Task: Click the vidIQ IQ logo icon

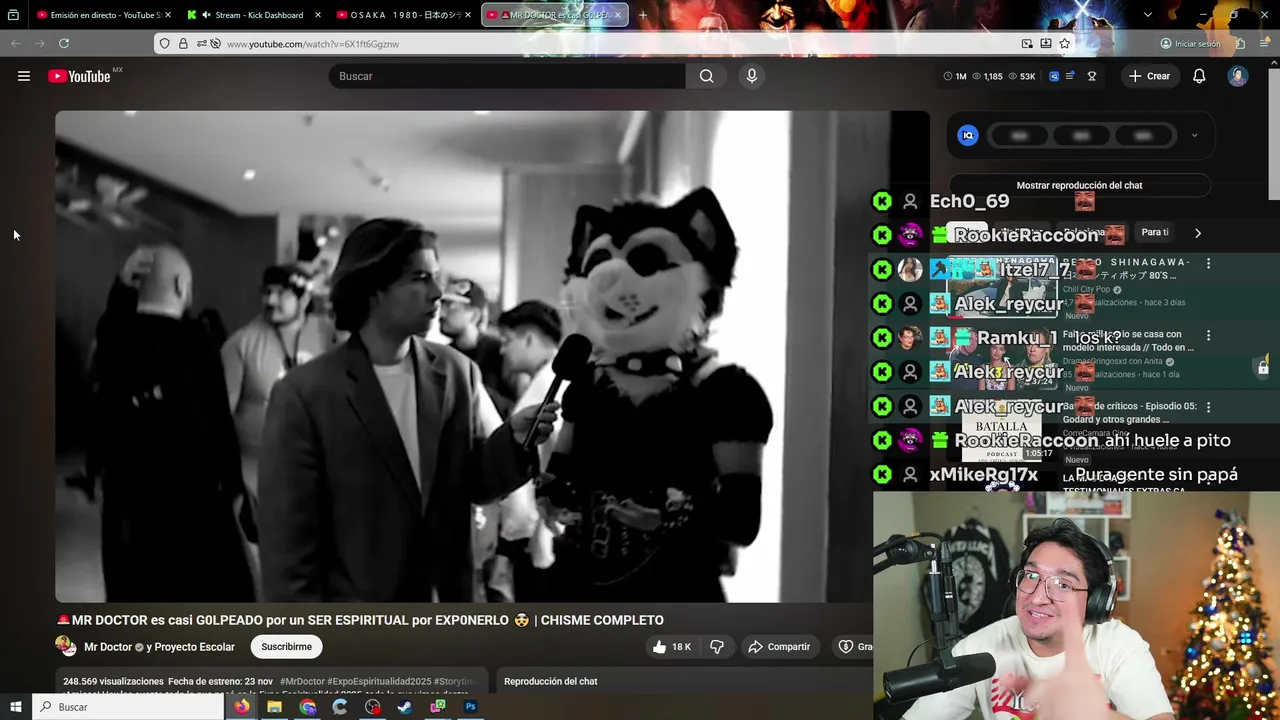Action: point(968,135)
